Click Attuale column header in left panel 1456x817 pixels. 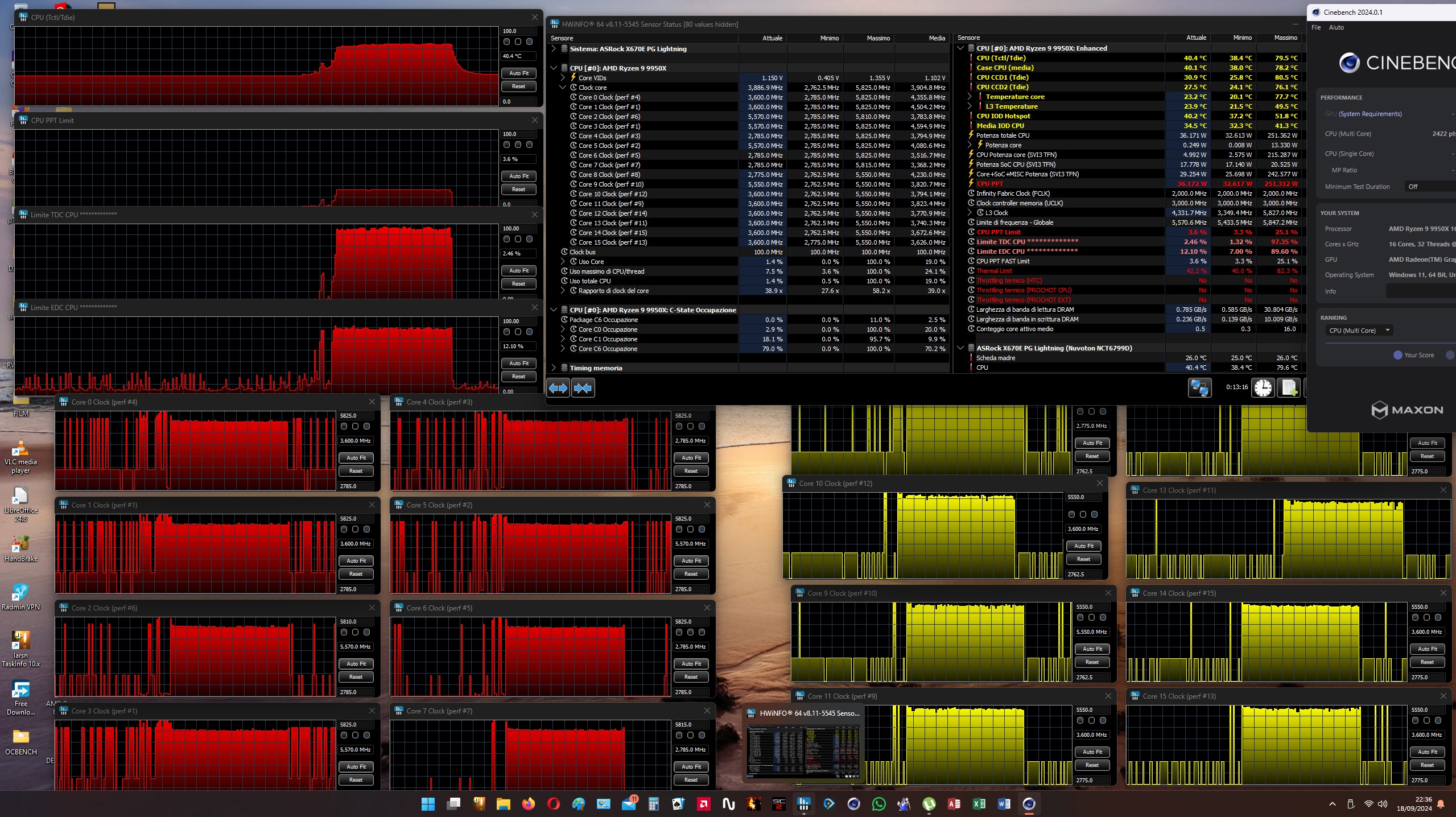pos(762,38)
